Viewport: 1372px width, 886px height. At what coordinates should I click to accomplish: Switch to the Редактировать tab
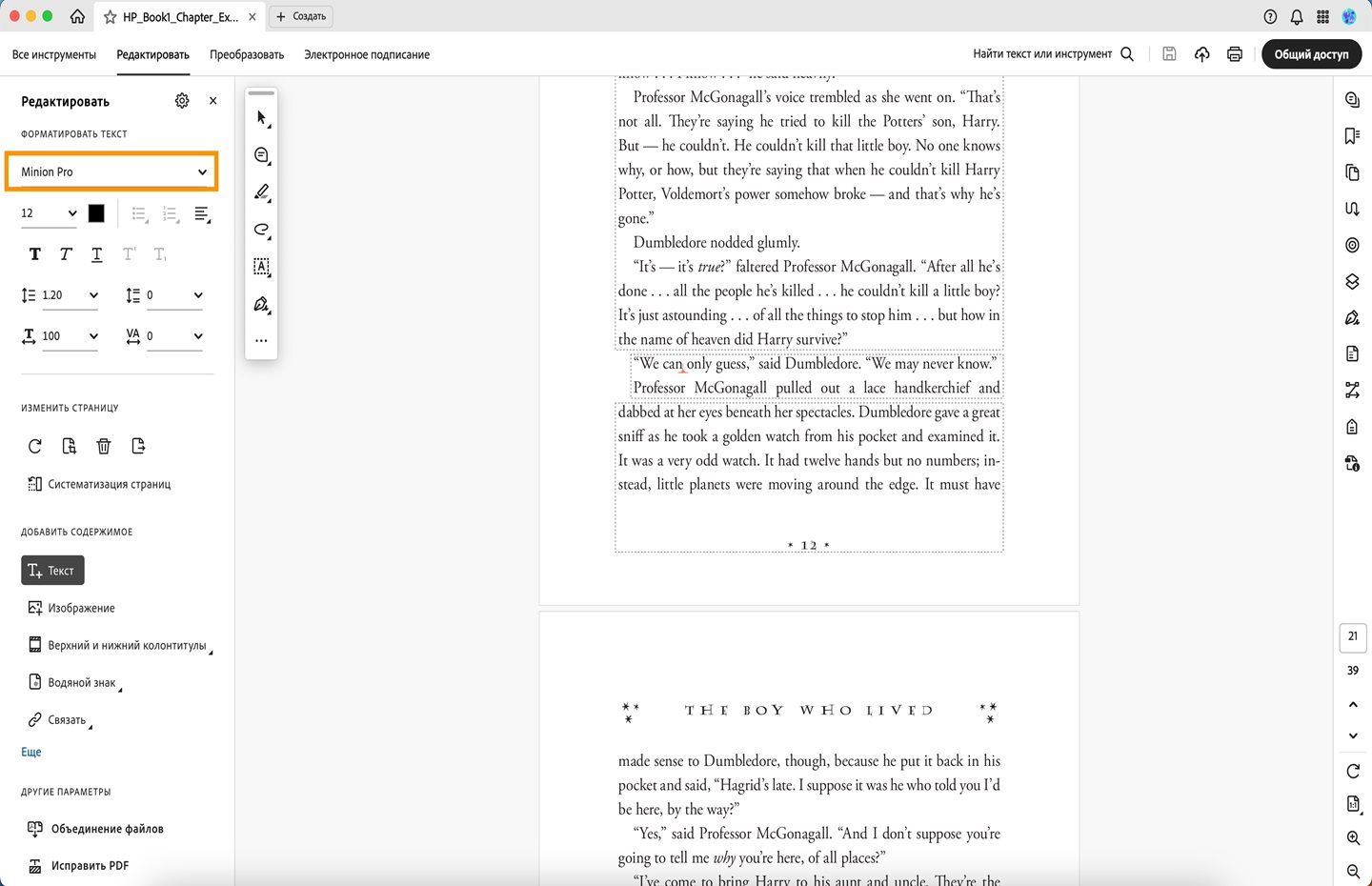click(x=152, y=54)
